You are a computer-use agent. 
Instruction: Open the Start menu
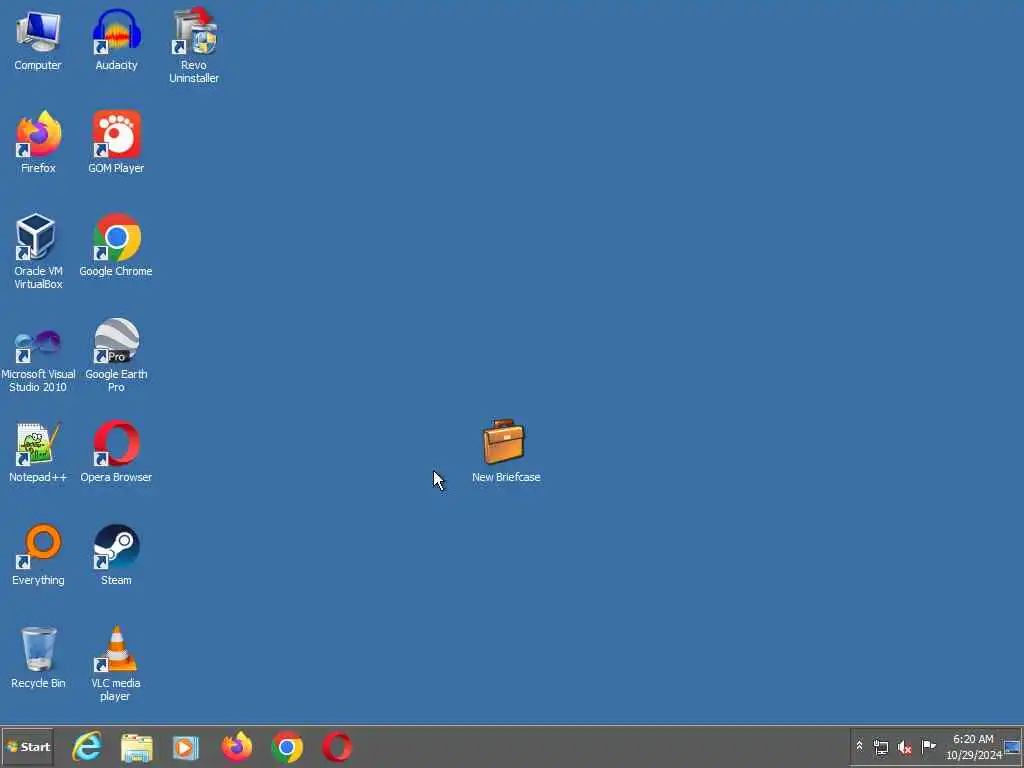tap(27, 747)
